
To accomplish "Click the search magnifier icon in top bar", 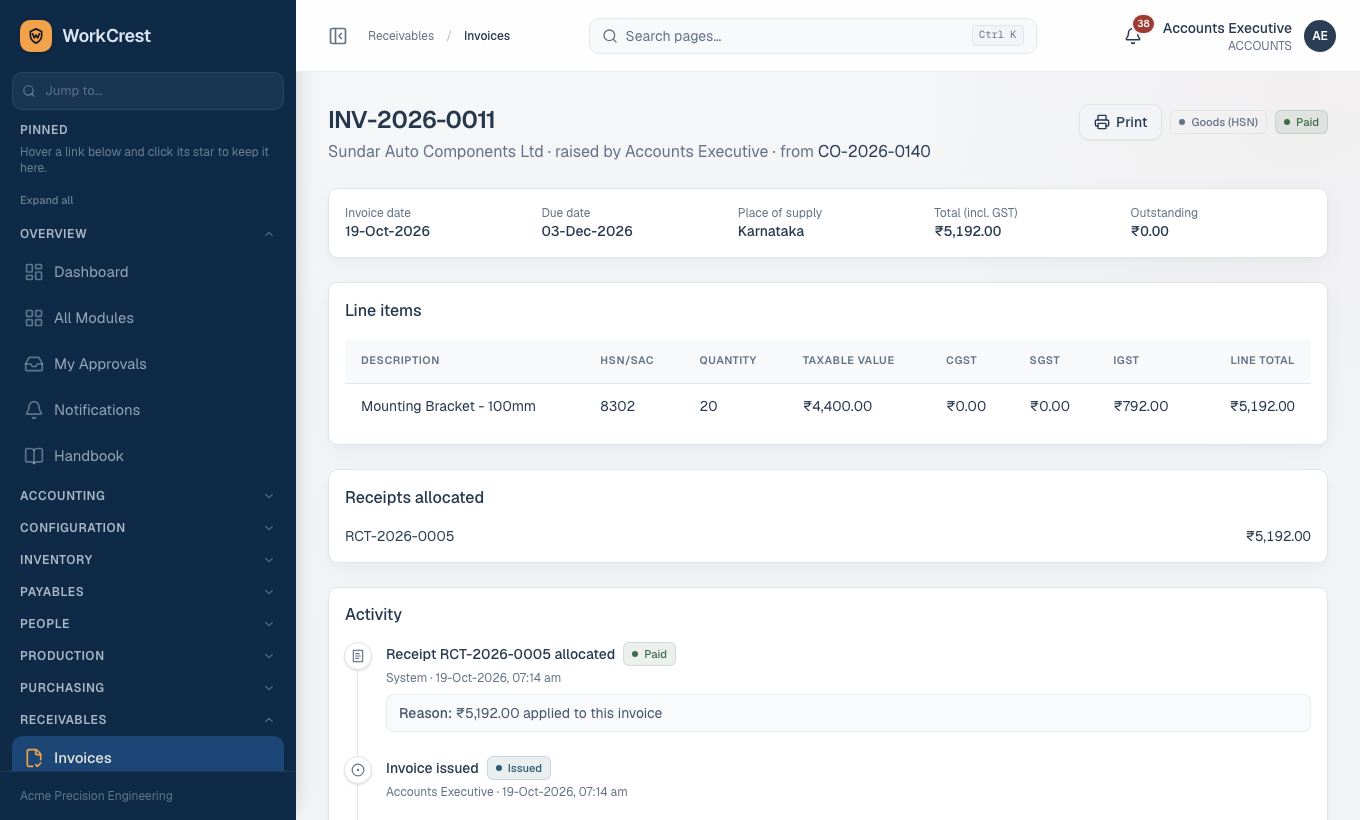I will (x=610, y=36).
